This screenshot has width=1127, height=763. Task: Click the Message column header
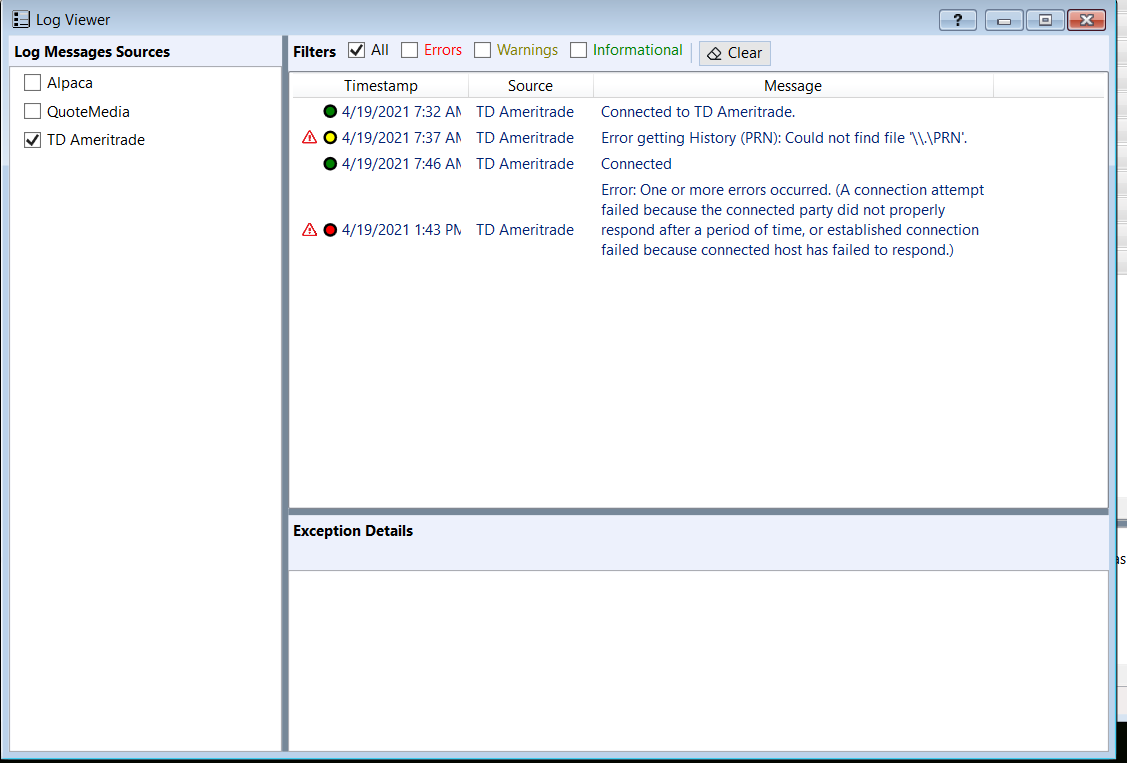(x=793, y=85)
